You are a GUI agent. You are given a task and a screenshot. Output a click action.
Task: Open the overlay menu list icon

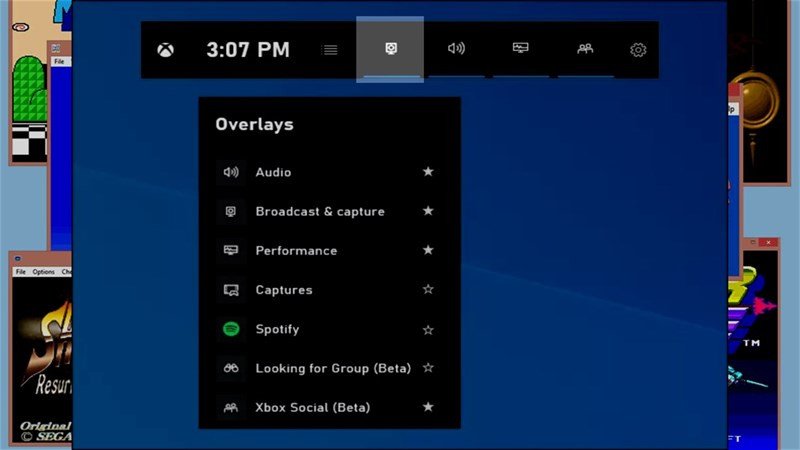click(330, 49)
